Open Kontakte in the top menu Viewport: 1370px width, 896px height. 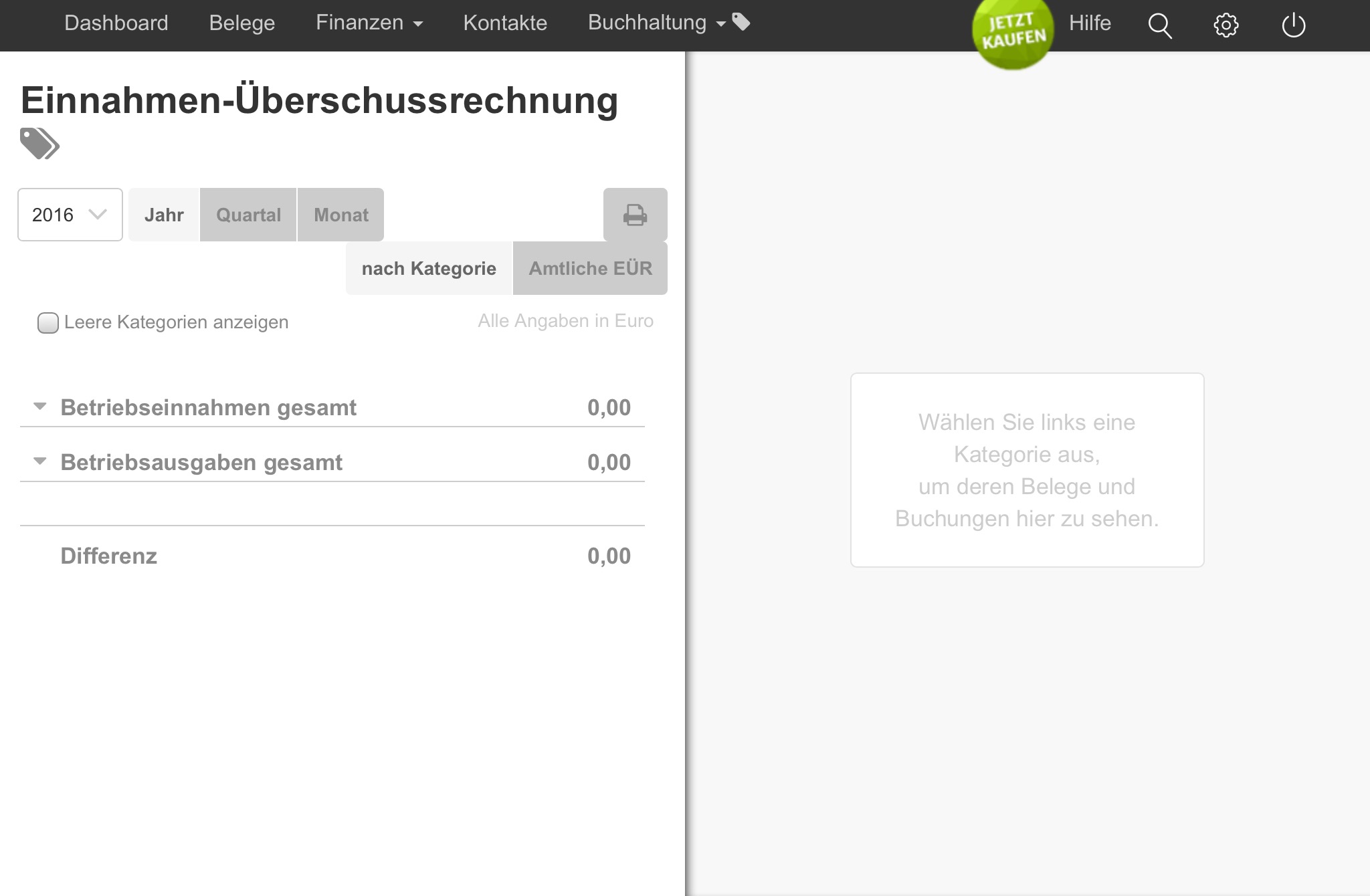coord(505,23)
